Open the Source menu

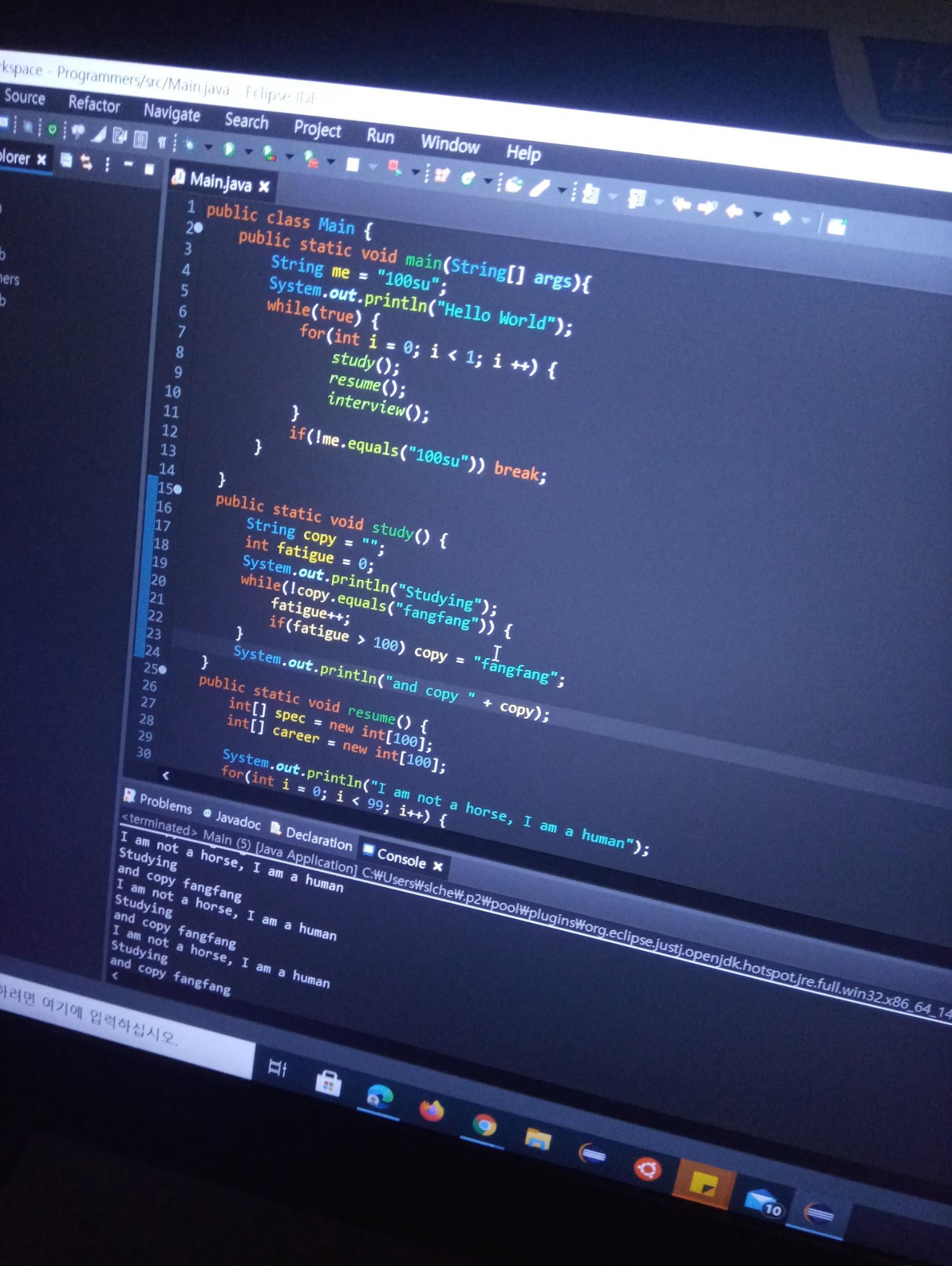tap(25, 97)
